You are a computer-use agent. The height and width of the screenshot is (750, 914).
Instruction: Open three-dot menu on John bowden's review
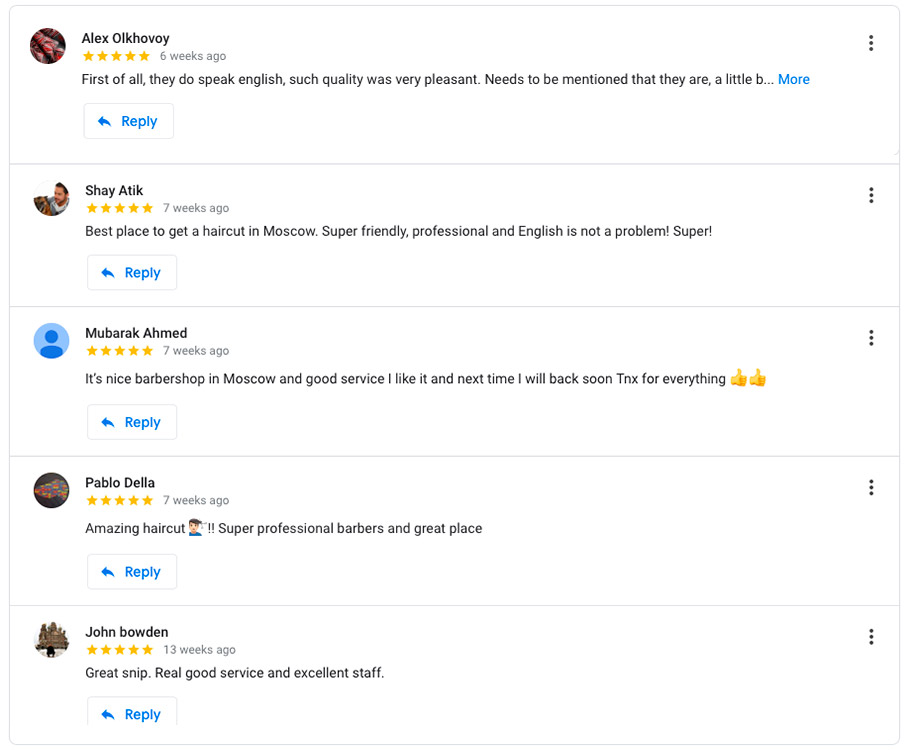[871, 637]
